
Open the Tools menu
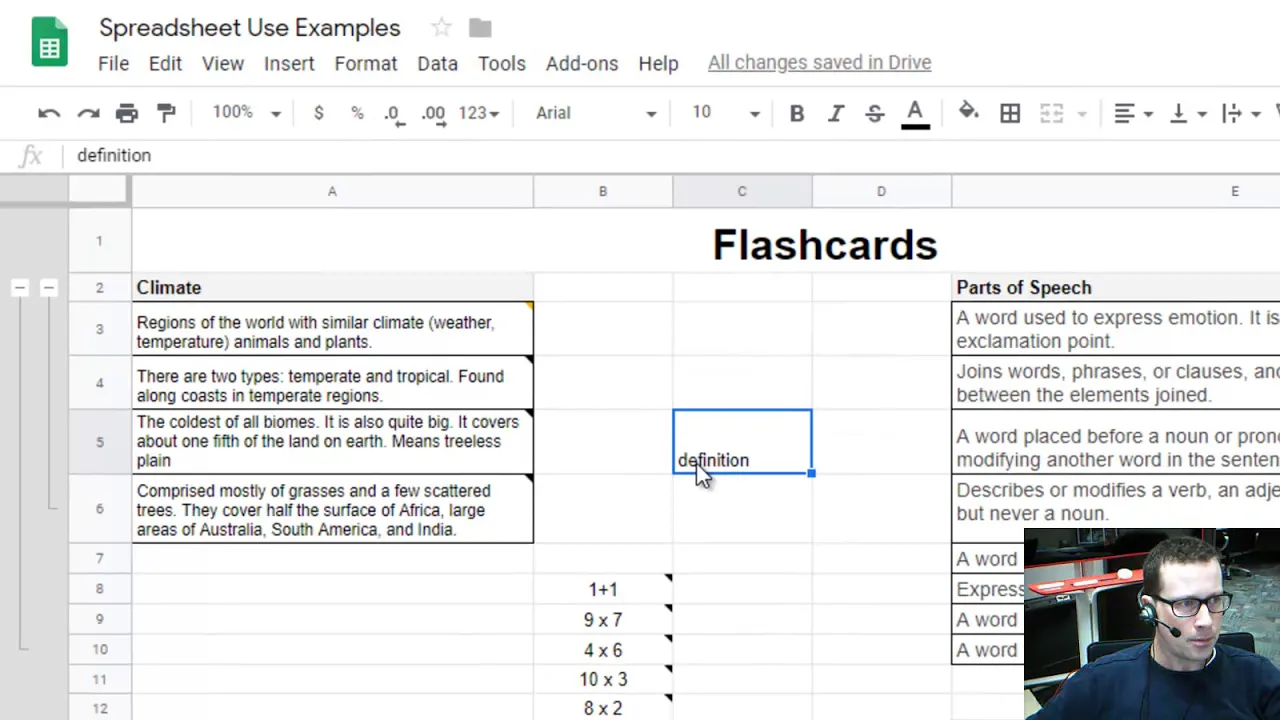(x=502, y=63)
